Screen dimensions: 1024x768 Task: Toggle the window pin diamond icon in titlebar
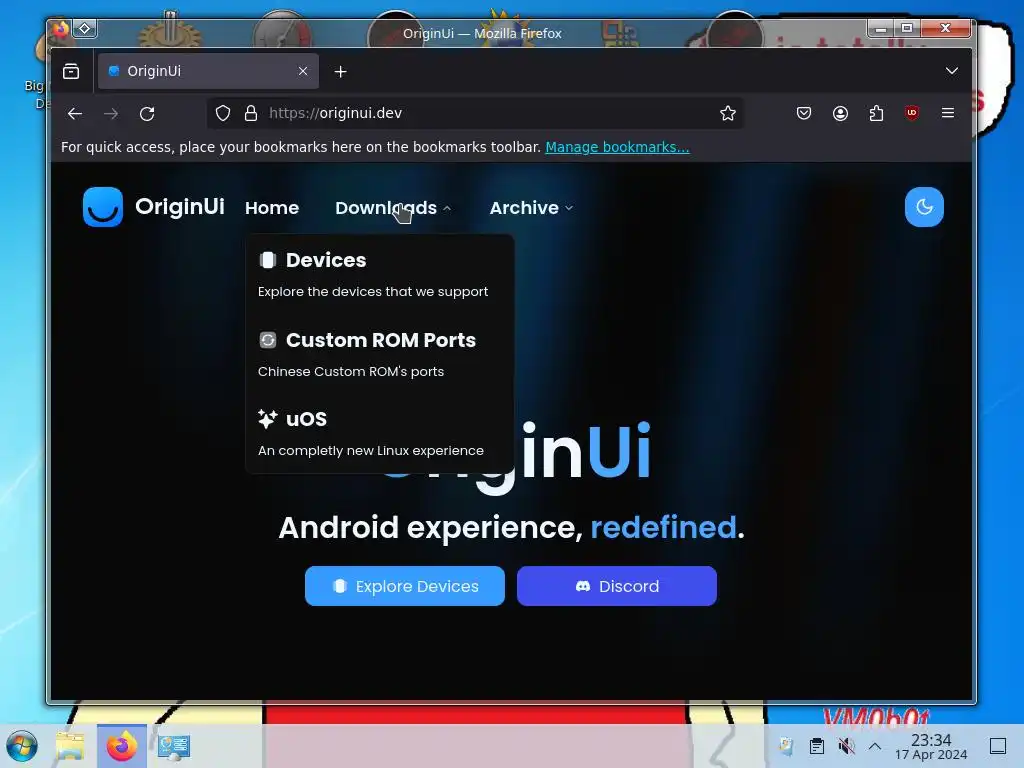coord(85,29)
